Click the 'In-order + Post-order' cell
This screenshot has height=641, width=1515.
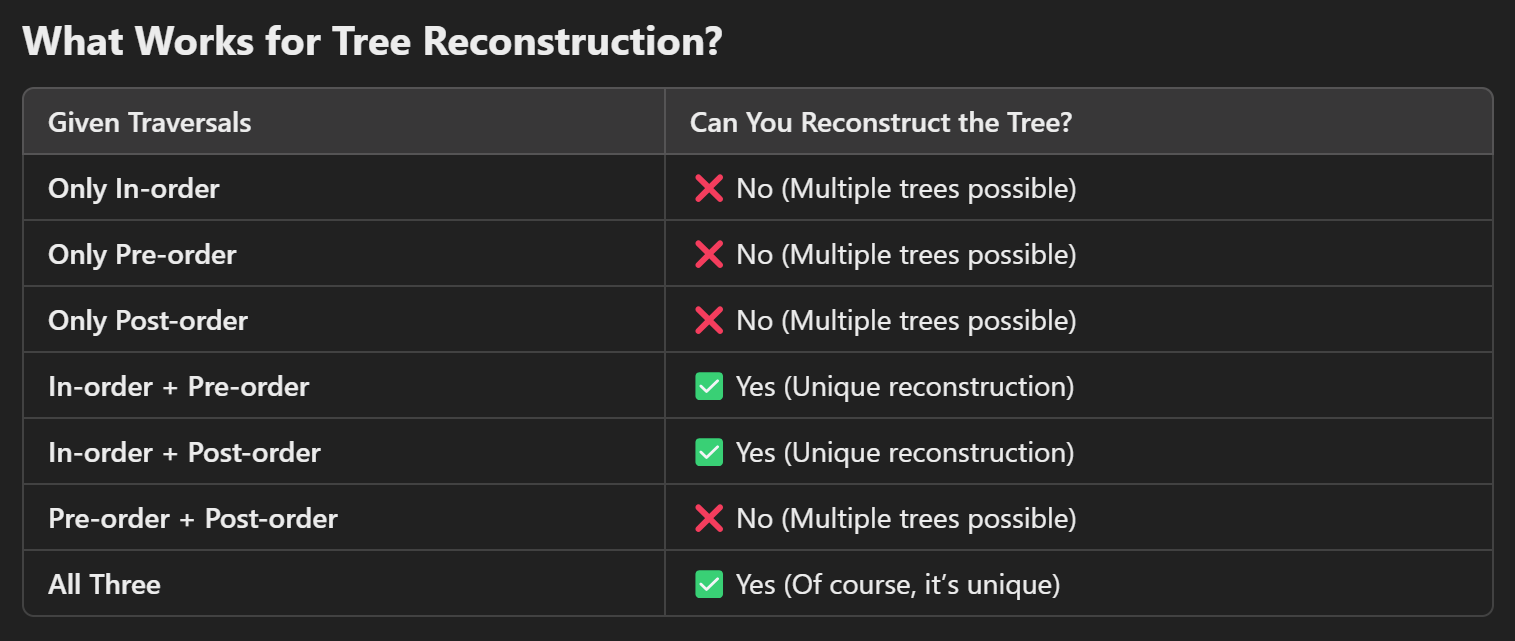tap(184, 452)
